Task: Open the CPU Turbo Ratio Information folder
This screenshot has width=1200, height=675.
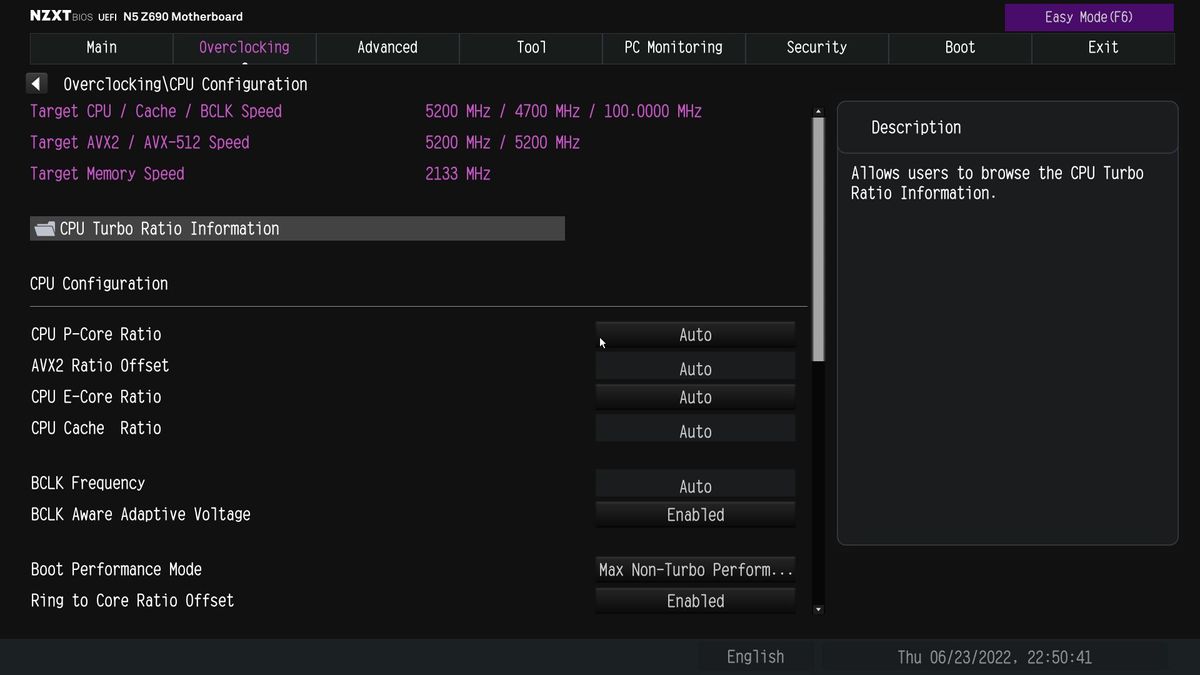Action: [297, 229]
